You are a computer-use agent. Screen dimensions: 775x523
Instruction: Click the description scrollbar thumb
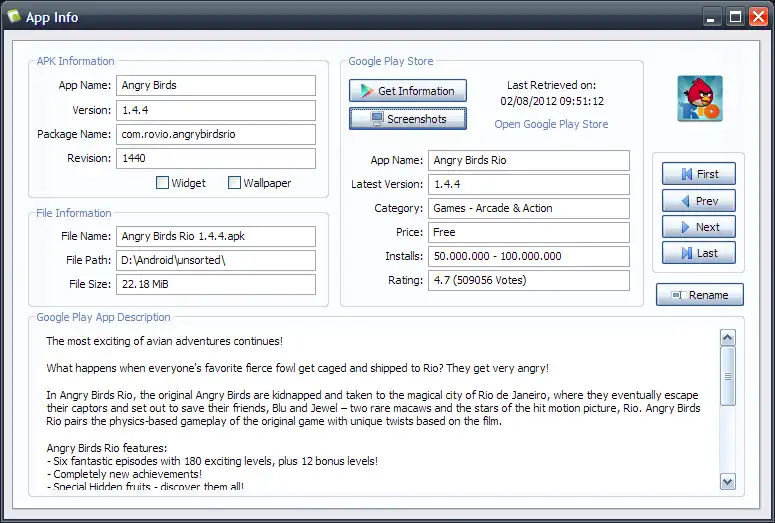[728, 376]
